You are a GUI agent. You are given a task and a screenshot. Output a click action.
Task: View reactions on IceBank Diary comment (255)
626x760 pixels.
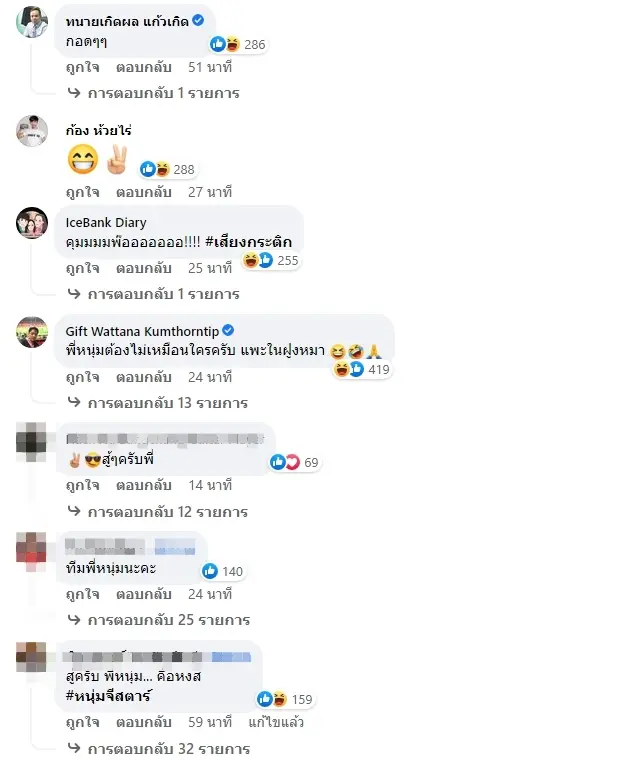tap(270, 260)
